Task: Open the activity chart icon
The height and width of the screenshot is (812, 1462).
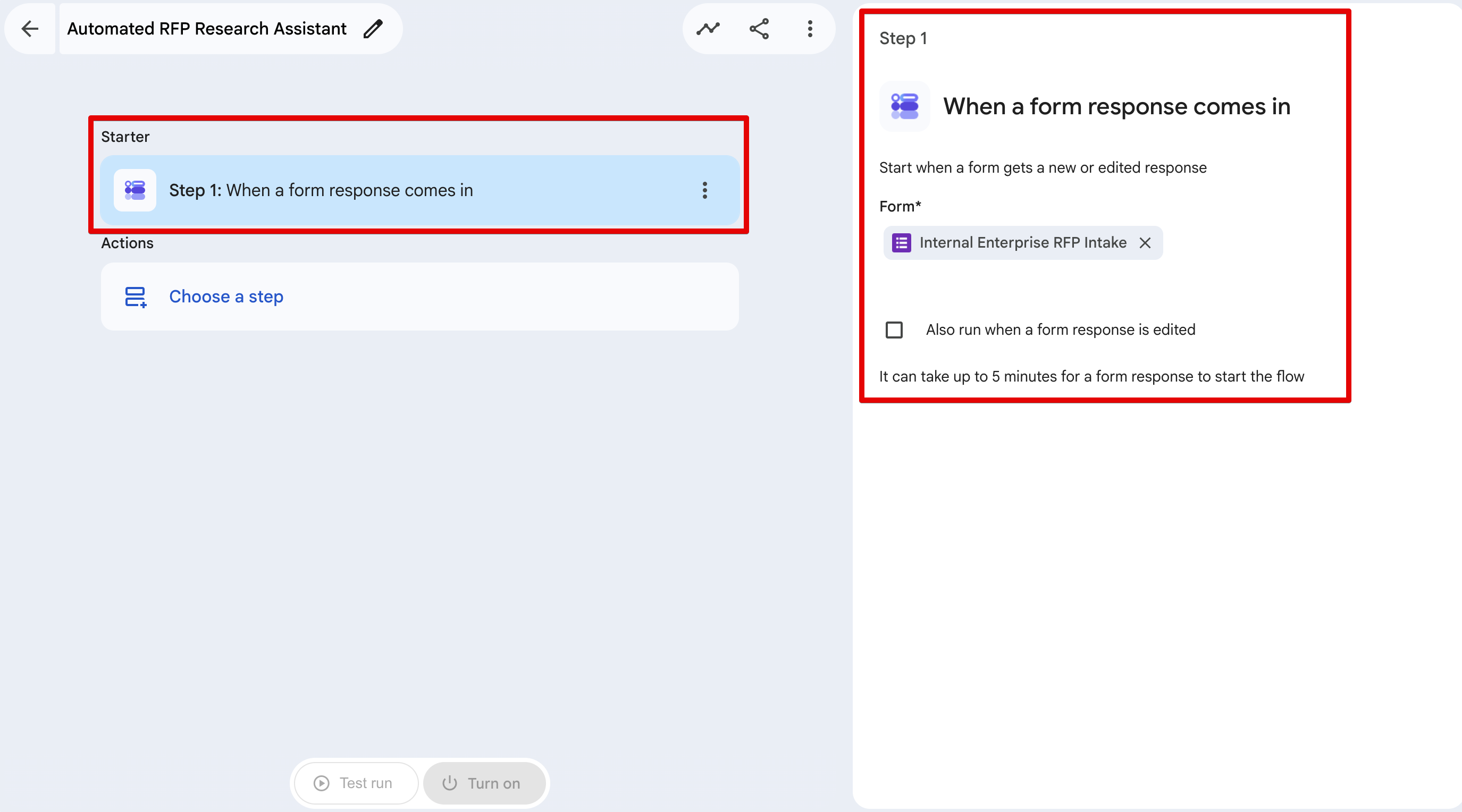Action: (708, 28)
